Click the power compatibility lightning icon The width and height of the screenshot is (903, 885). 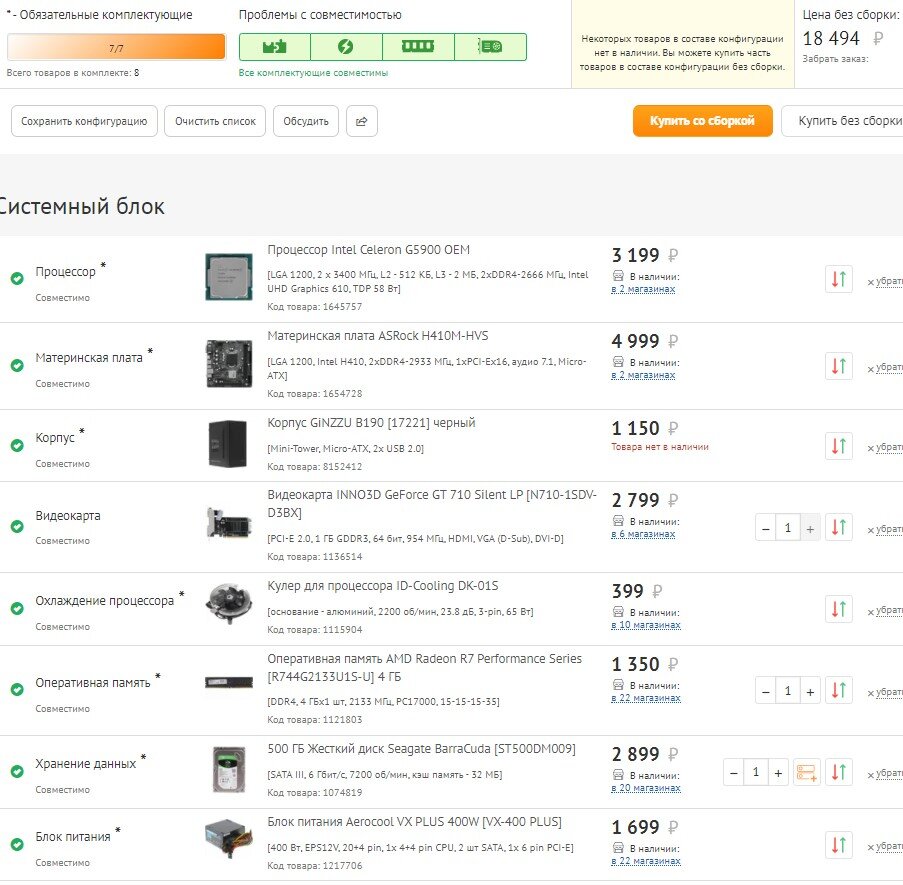point(346,47)
